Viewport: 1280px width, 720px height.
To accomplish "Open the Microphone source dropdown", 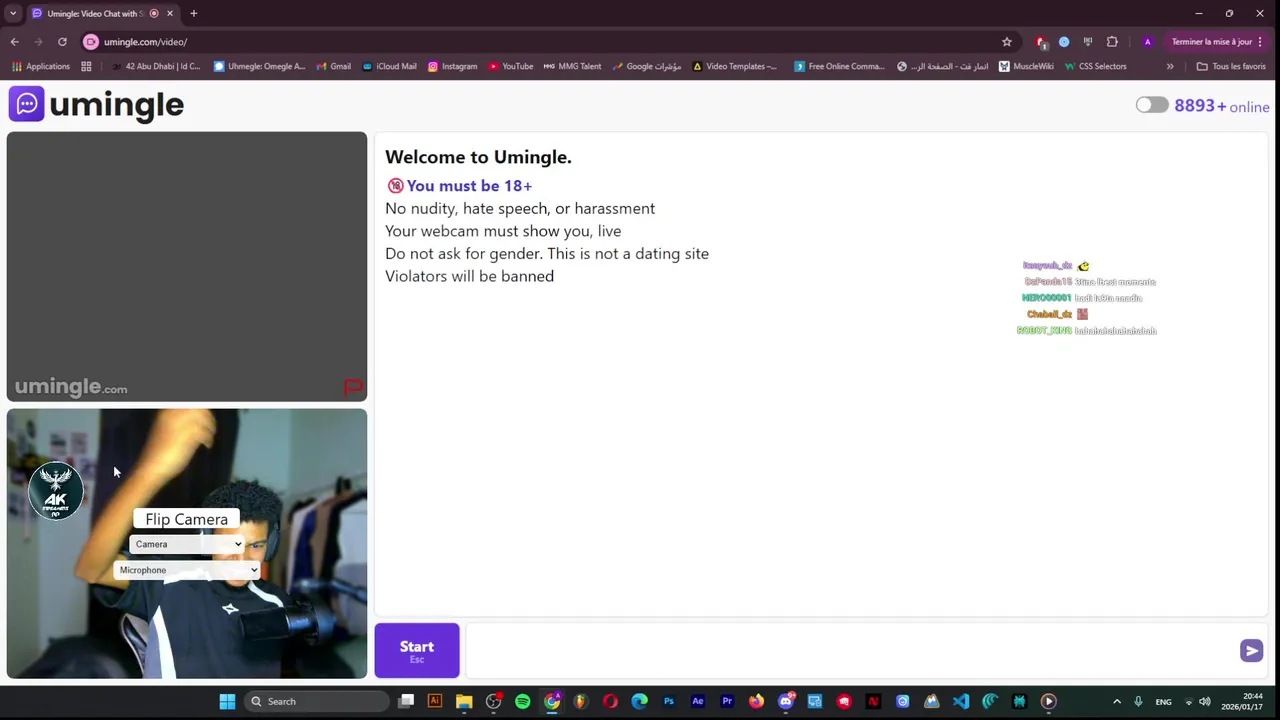I will 187,570.
